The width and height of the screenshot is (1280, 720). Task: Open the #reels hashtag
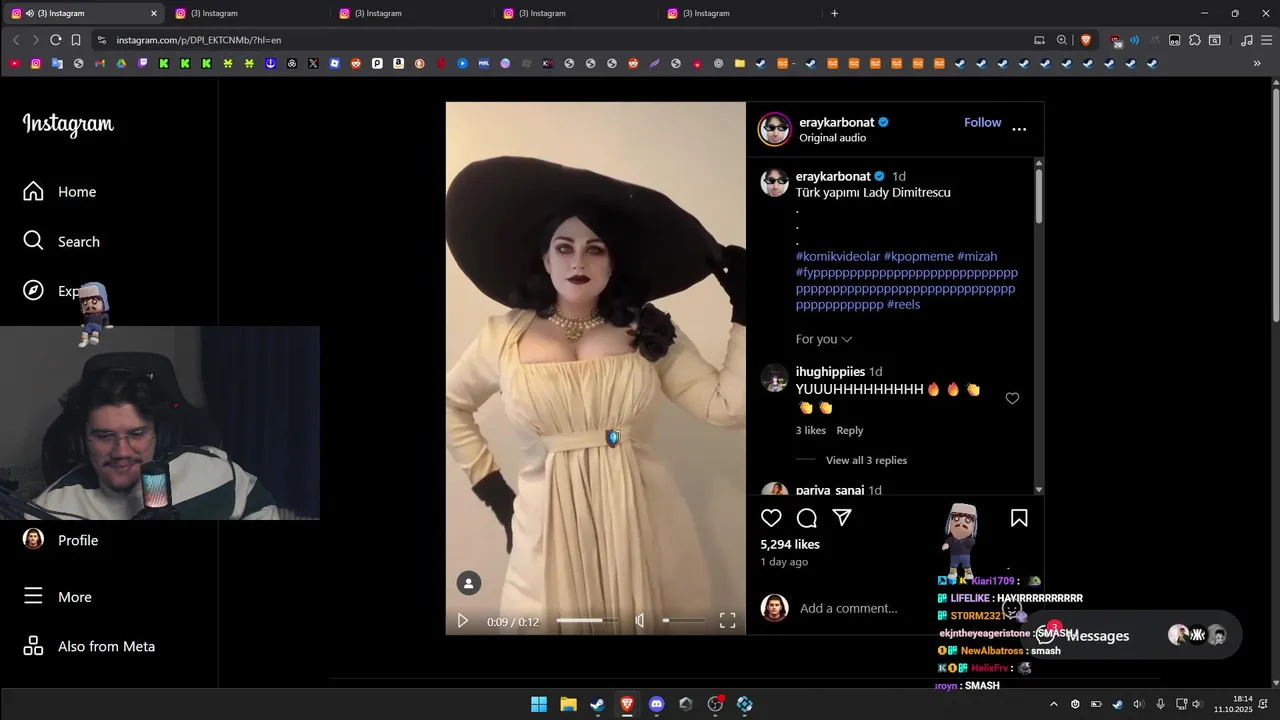tap(903, 304)
